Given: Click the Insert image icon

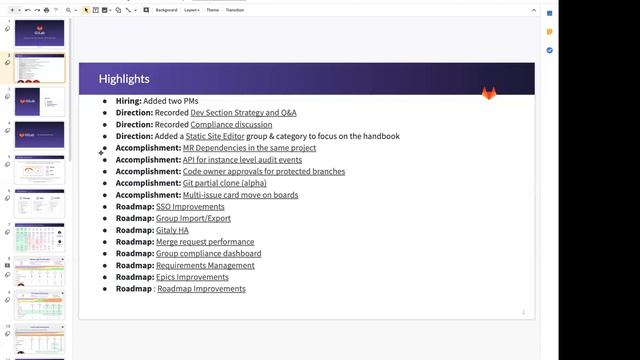Looking at the screenshot, I should pos(105,10).
